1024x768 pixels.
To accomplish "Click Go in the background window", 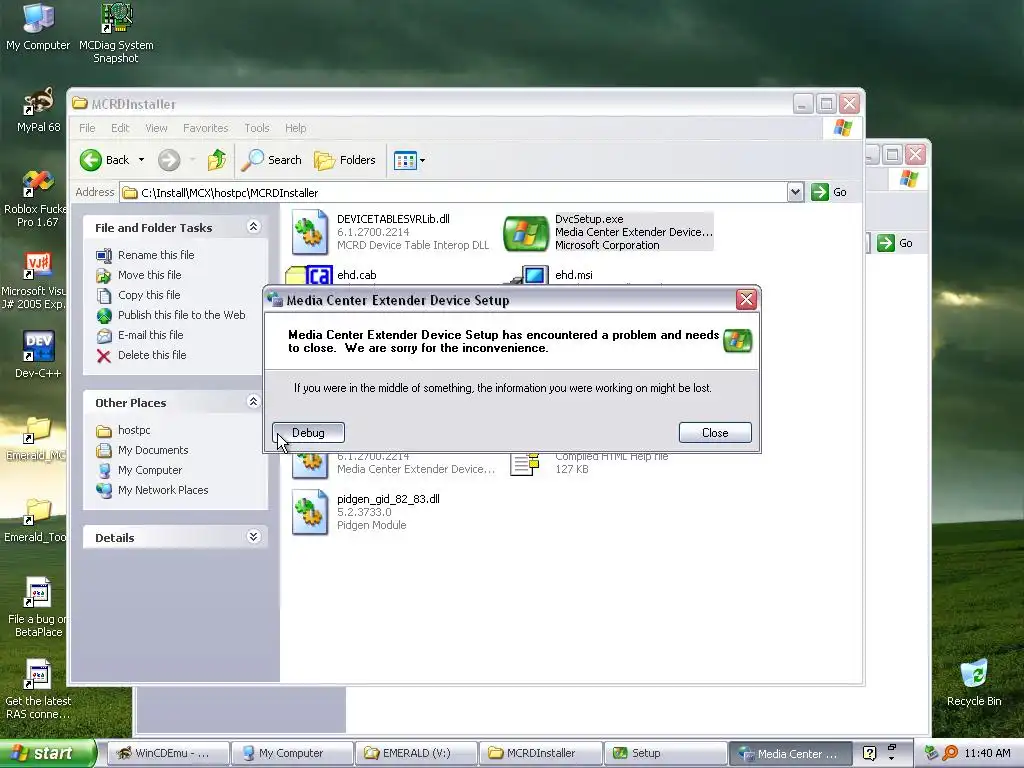I will [895, 243].
